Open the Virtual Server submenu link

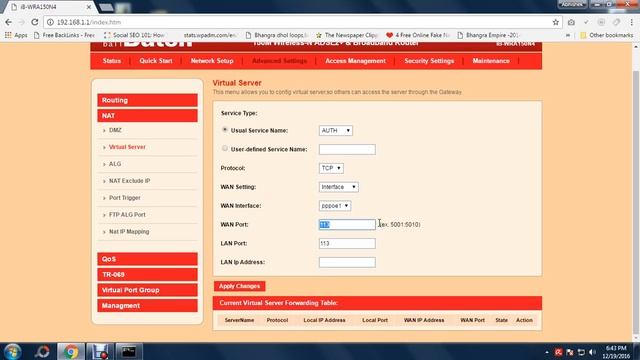click(x=127, y=147)
